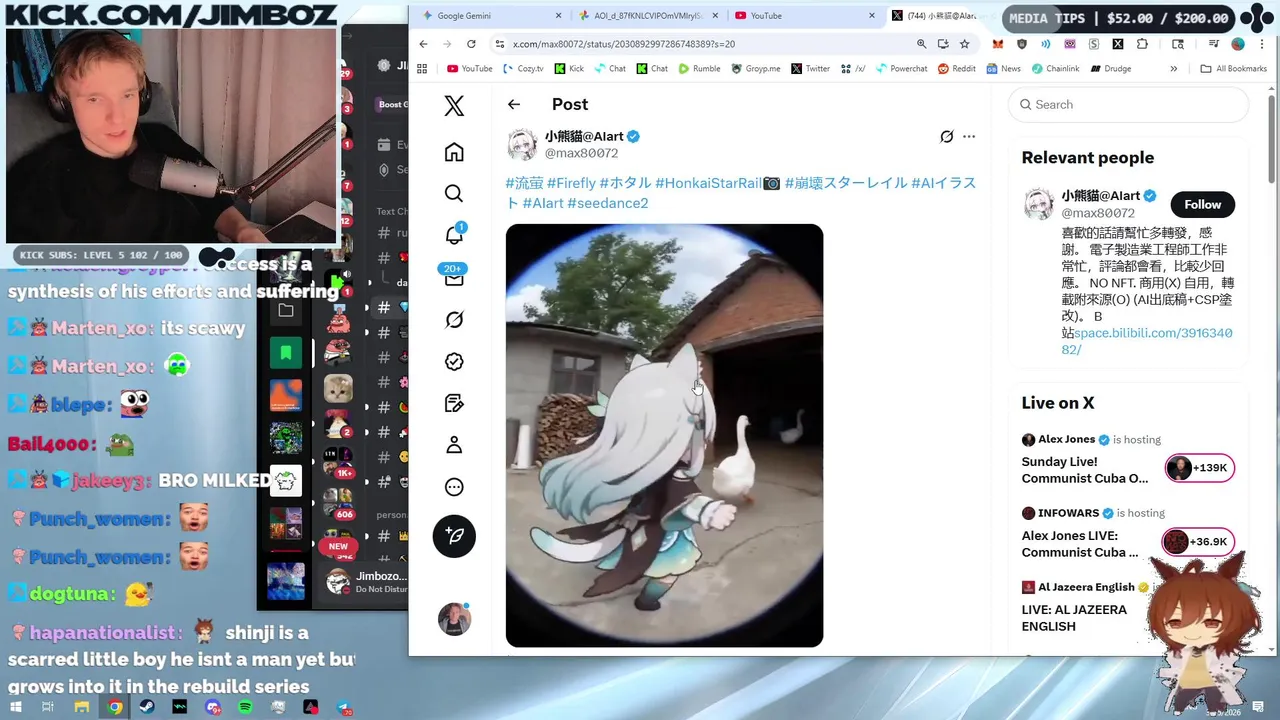Switch to Google Gemini tab
The image size is (1280, 720).
click(490, 16)
